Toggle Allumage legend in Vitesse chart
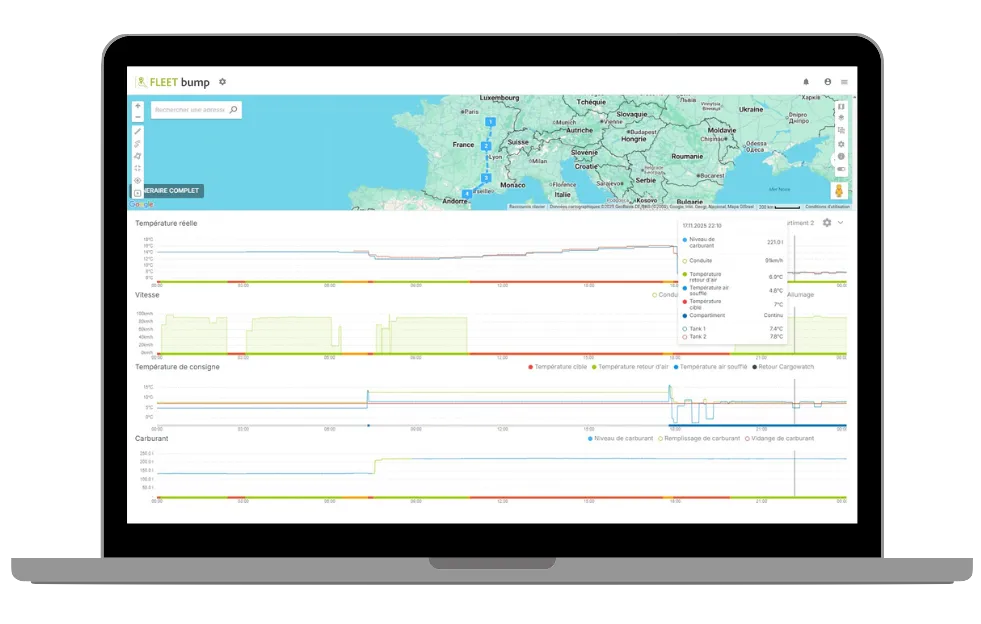This screenshot has height=624, width=981. pyautogui.click(x=800, y=295)
